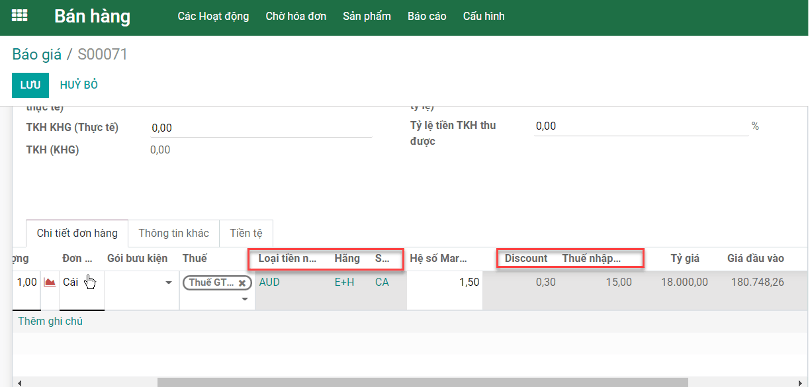The width and height of the screenshot is (810, 390).
Task: Remove the Thuế GT... tax tag
Action: point(242,283)
